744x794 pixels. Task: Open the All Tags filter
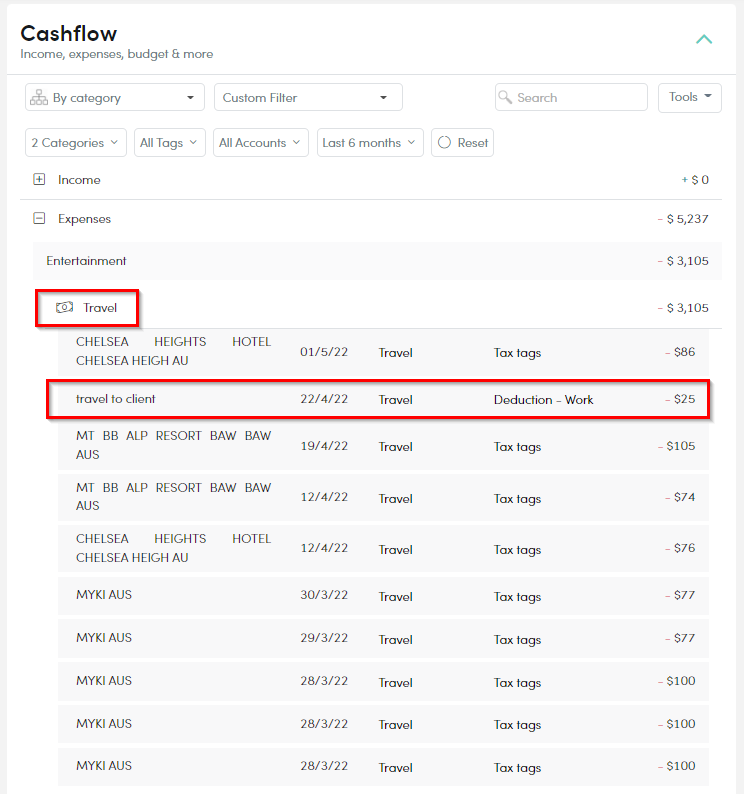[x=170, y=143]
